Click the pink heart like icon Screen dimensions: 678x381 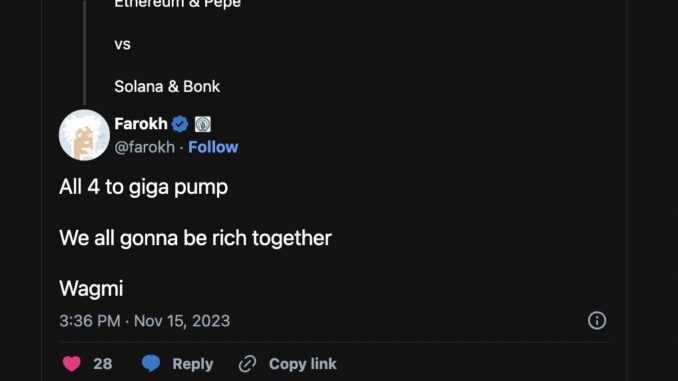click(72, 364)
